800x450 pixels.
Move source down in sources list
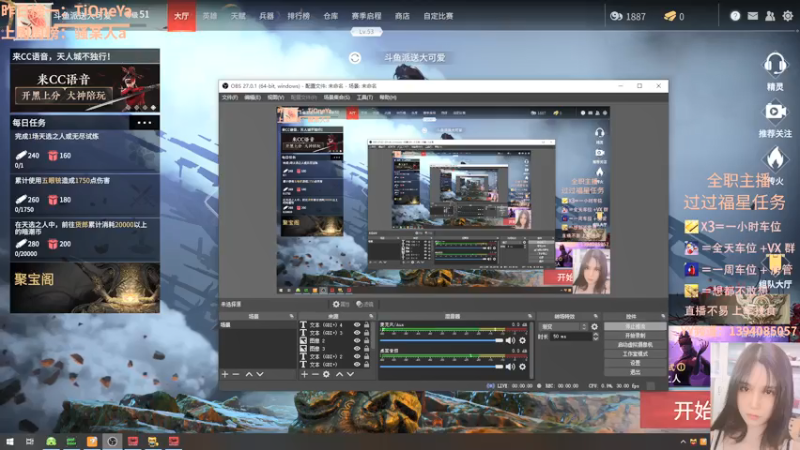350,374
